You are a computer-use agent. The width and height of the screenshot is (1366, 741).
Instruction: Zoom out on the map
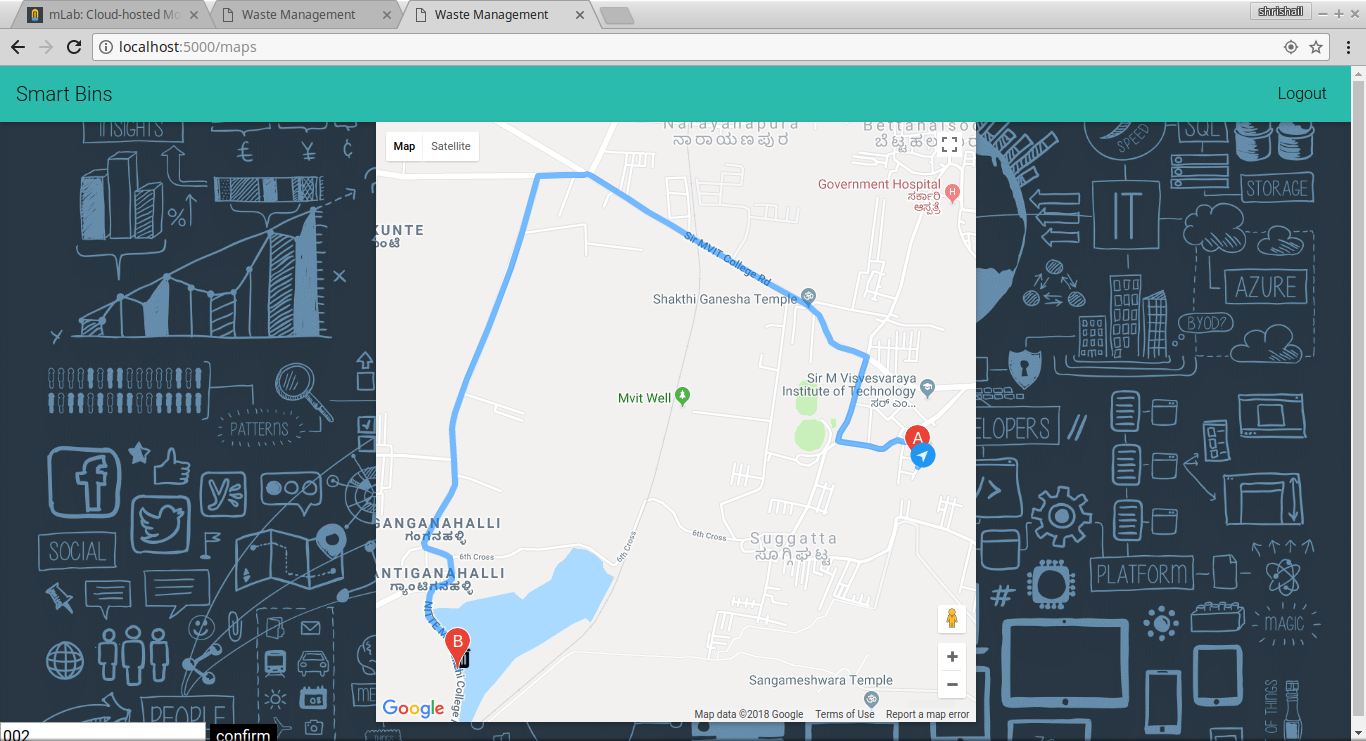(x=952, y=685)
